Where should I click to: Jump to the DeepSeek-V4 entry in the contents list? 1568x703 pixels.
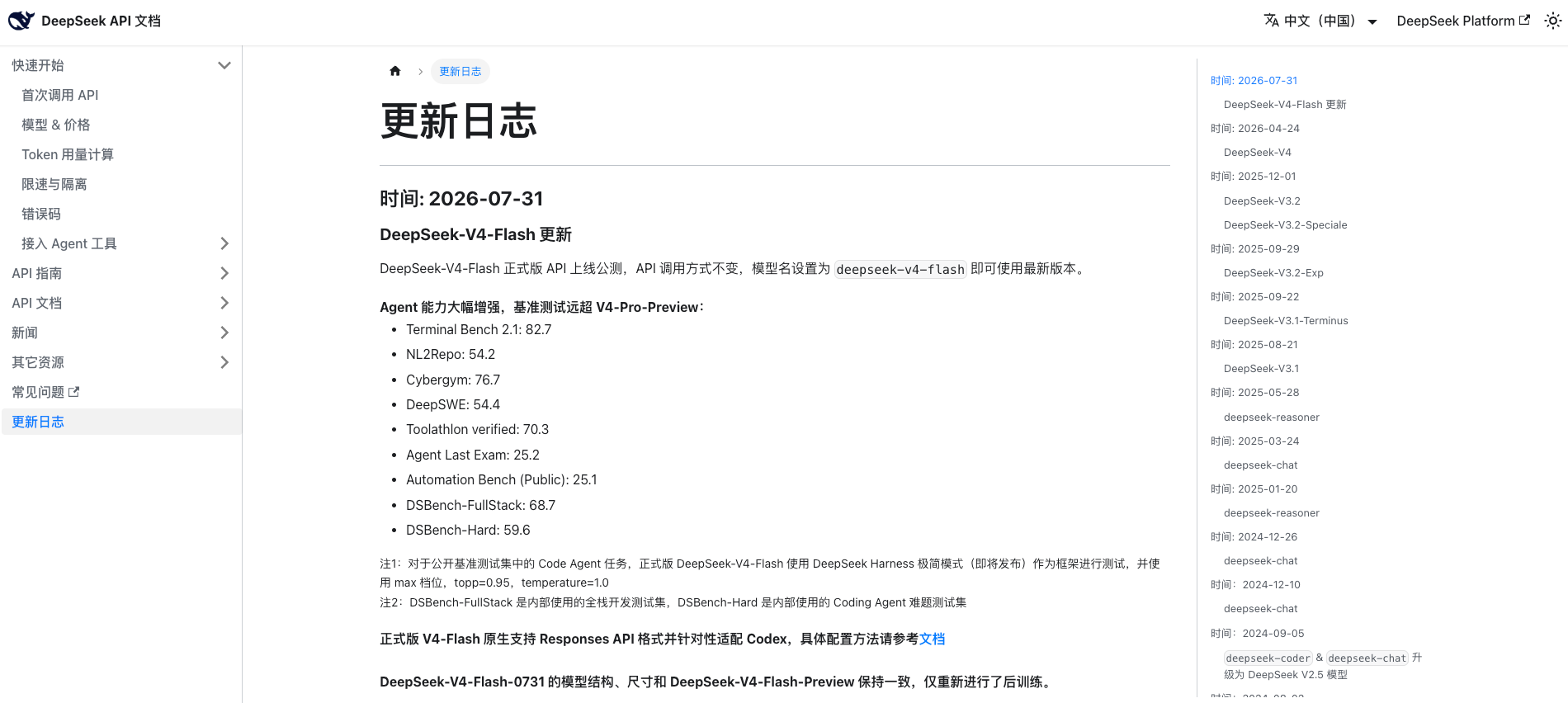(1258, 152)
